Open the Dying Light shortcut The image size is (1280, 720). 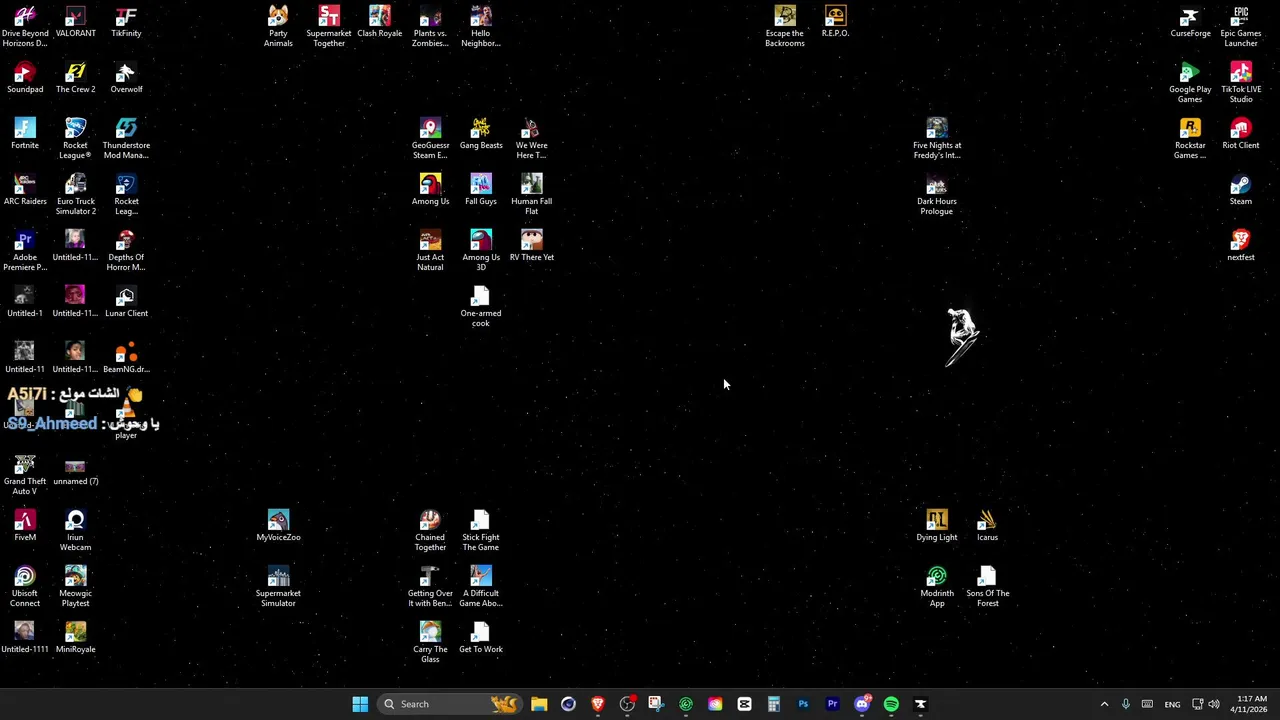937,526
